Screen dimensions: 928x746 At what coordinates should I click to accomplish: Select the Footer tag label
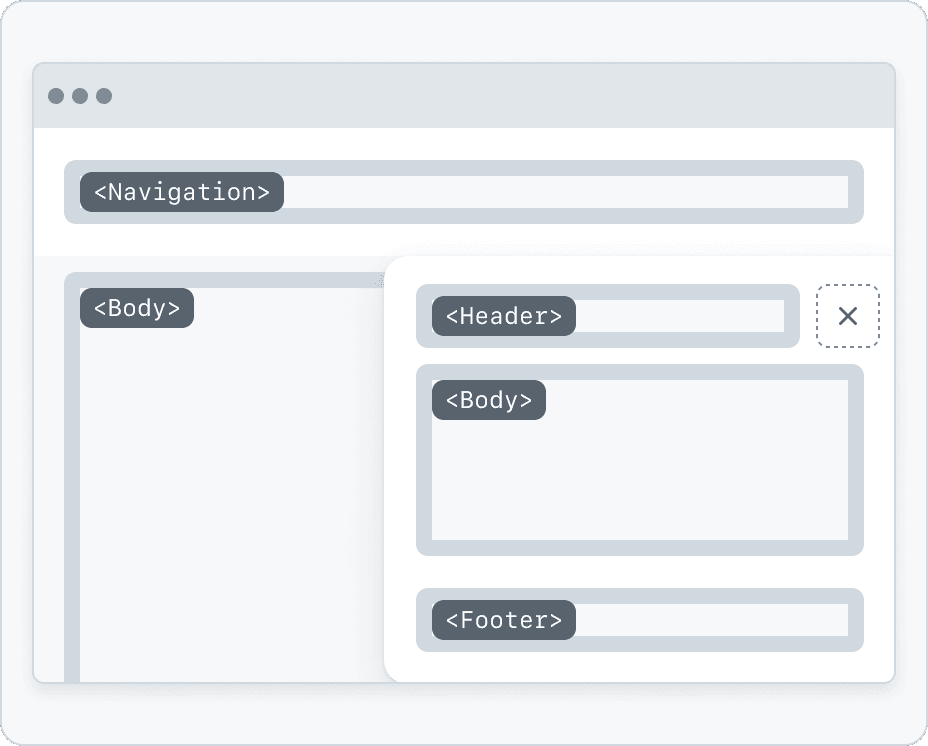504,620
